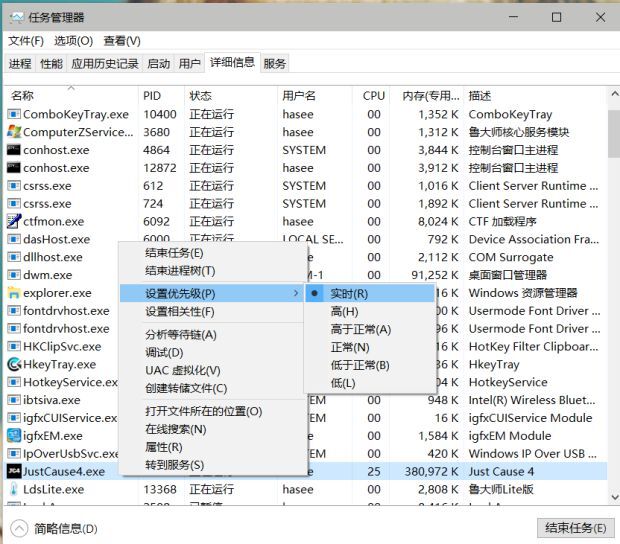Click the dllhost.exe icon
Image resolution: width=620 pixels, height=544 pixels.
click(14, 257)
